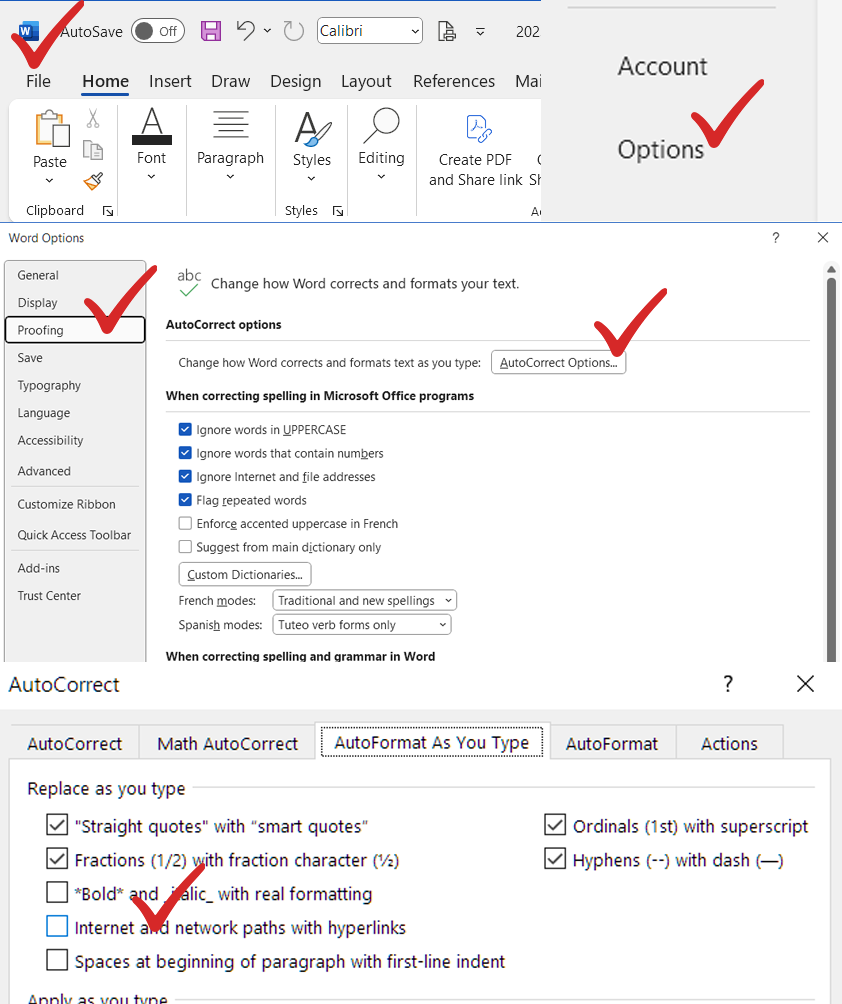Screen dimensions: 842x1004
Task: Uncheck Flag repeated words
Action: click(185, 499)
